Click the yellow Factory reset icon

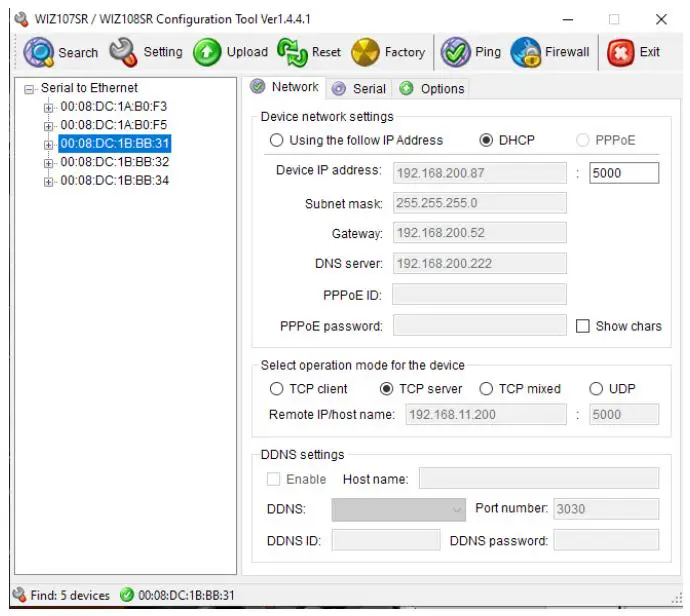click(x=365, y=52)
